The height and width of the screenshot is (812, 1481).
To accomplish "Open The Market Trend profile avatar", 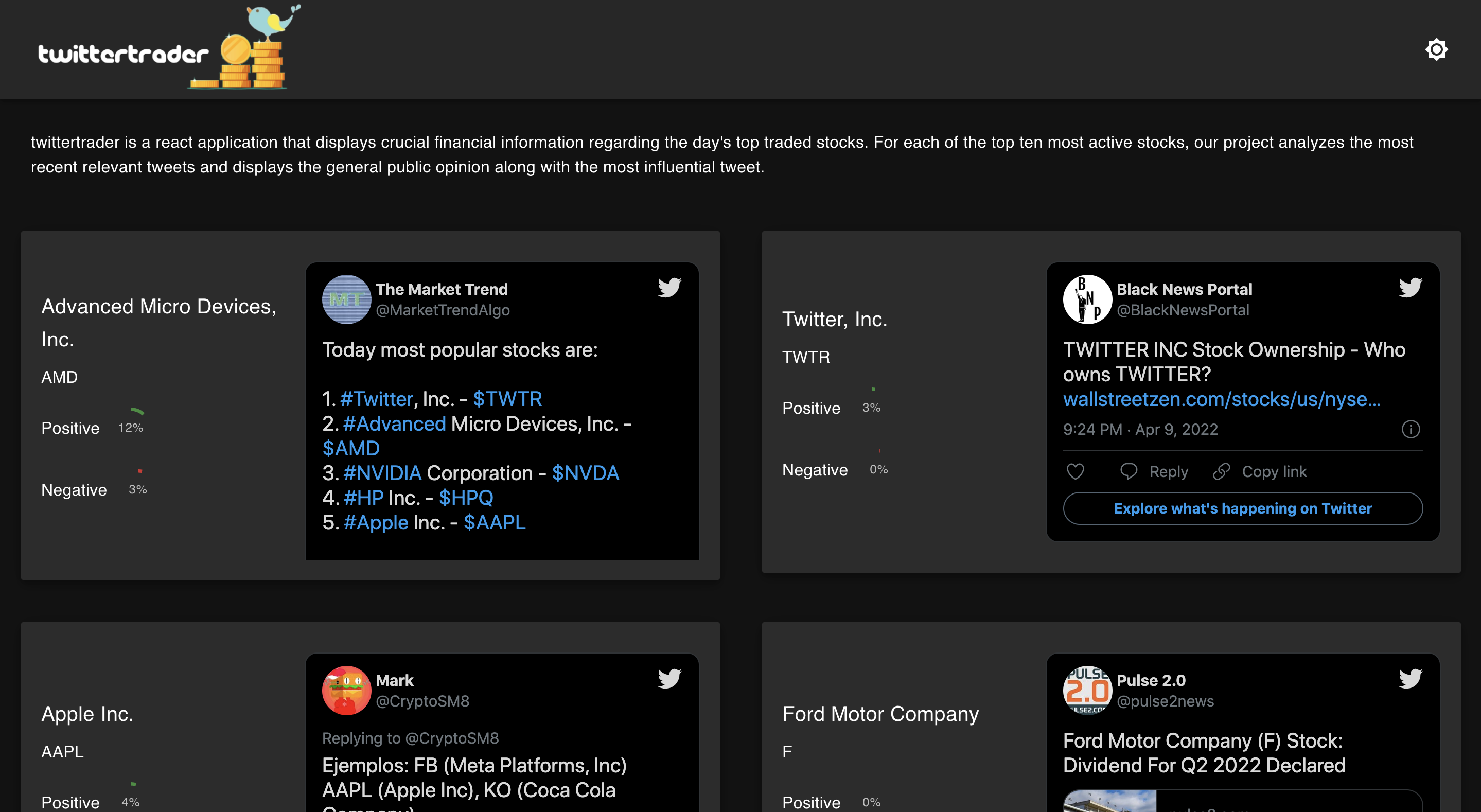I will click(x=346, y=299).
